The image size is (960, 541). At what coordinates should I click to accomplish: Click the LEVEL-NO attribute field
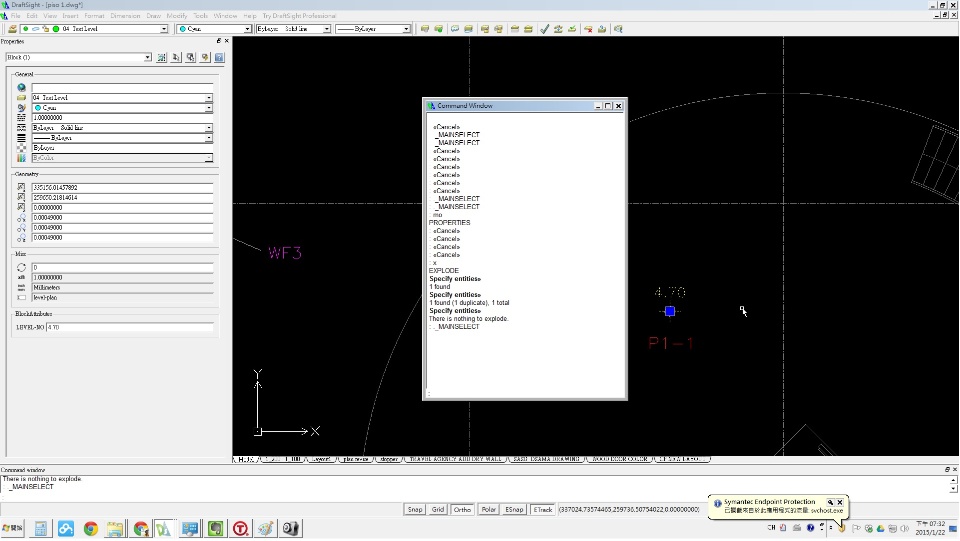pos(130,327)
